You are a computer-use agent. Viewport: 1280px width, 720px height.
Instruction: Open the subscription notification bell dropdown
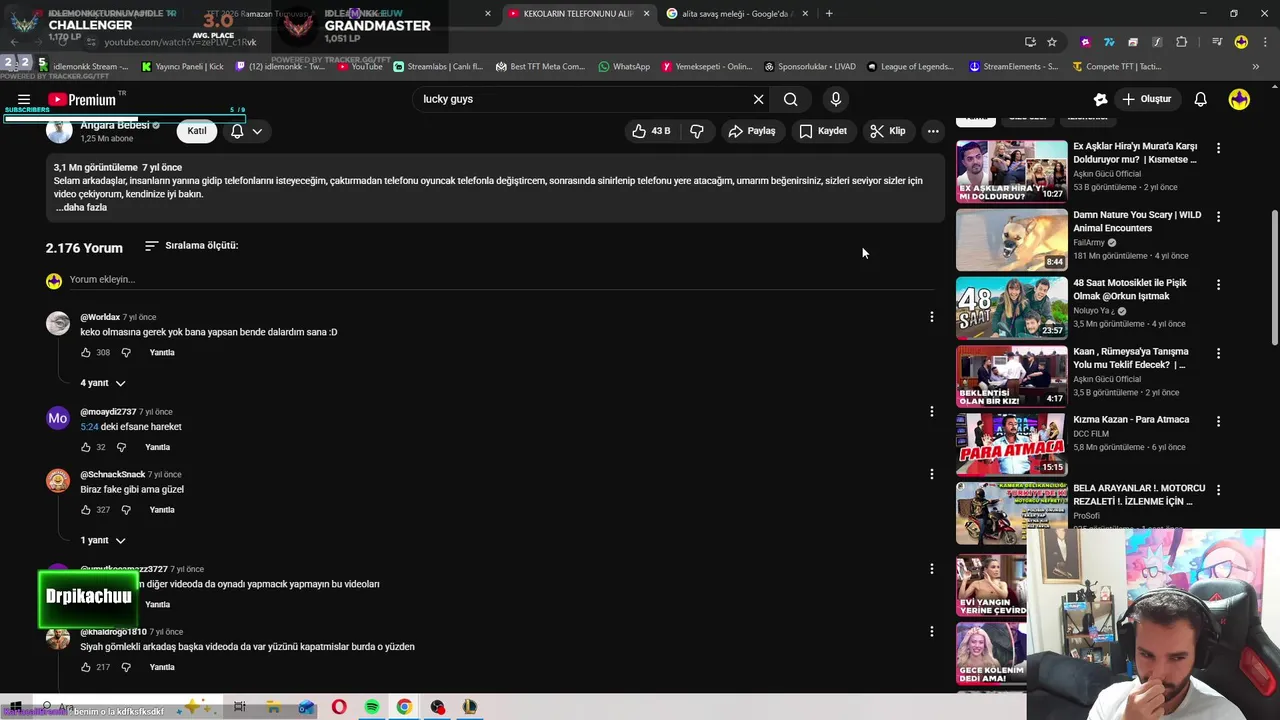(x=246, y=131)
